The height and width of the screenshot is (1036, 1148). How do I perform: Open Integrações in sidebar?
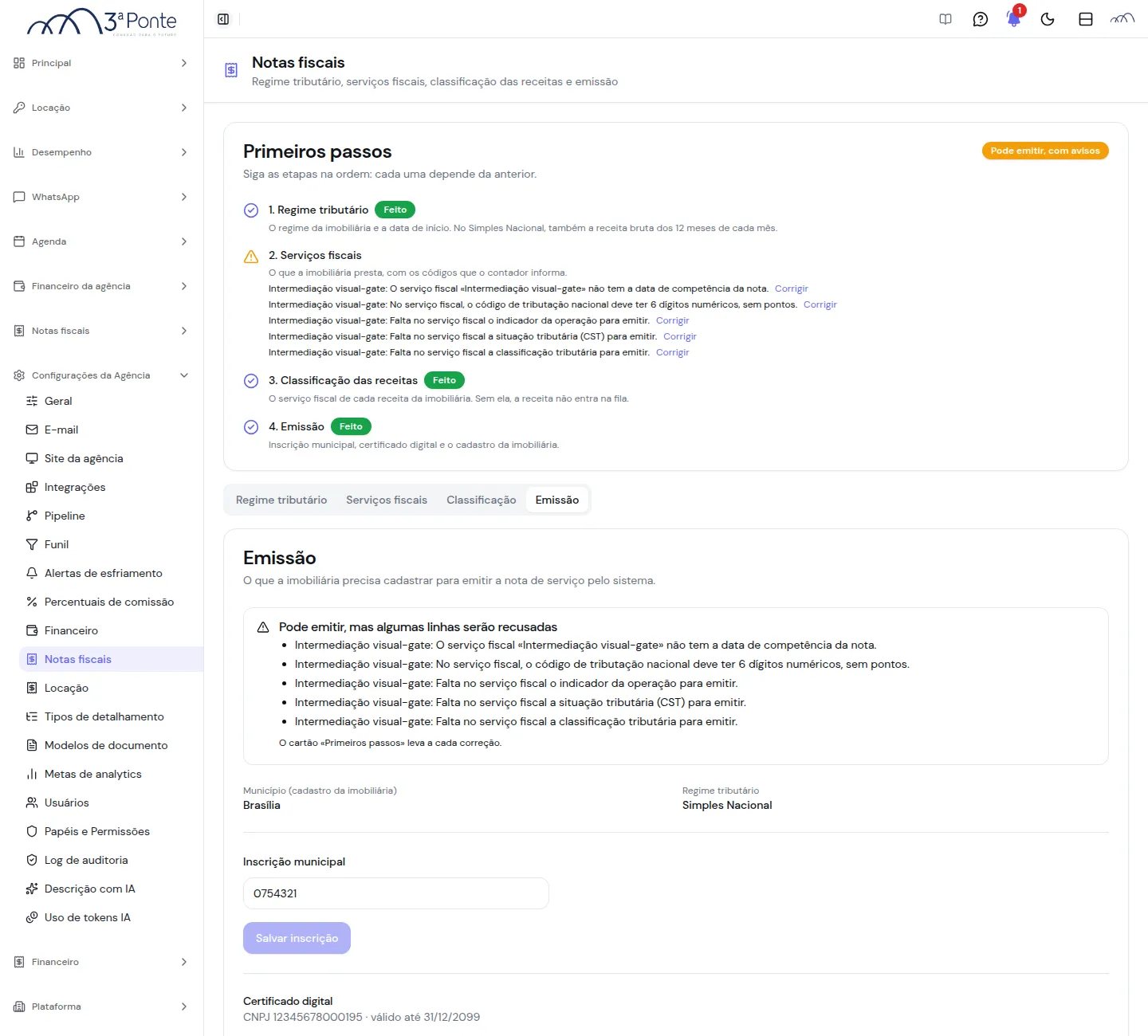click(112, 487)
